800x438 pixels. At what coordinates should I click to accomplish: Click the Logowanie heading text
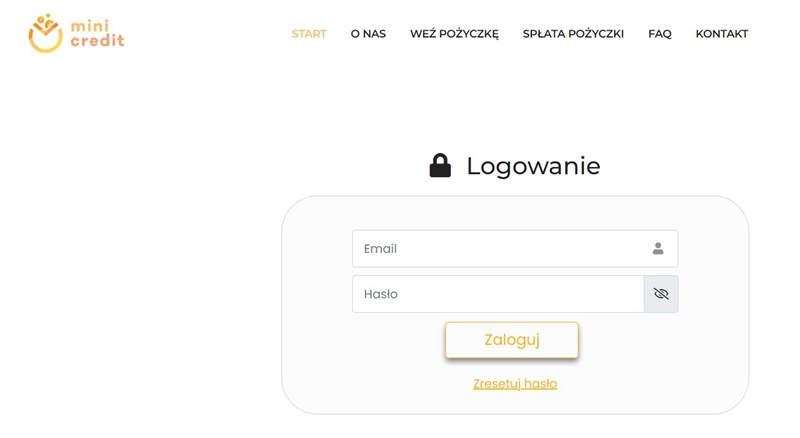533,166
